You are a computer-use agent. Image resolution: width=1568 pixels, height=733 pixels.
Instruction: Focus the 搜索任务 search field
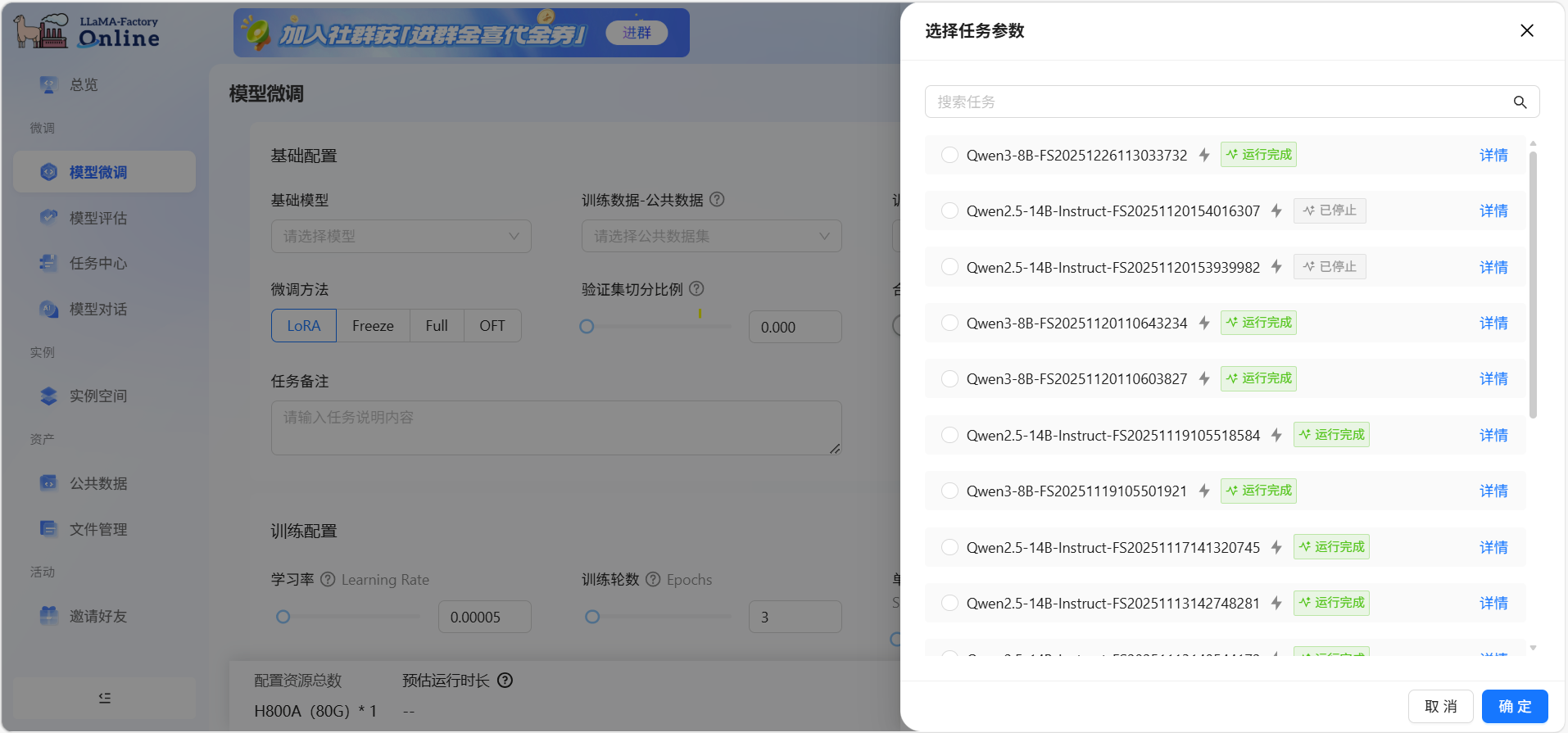coord(1232,102)
